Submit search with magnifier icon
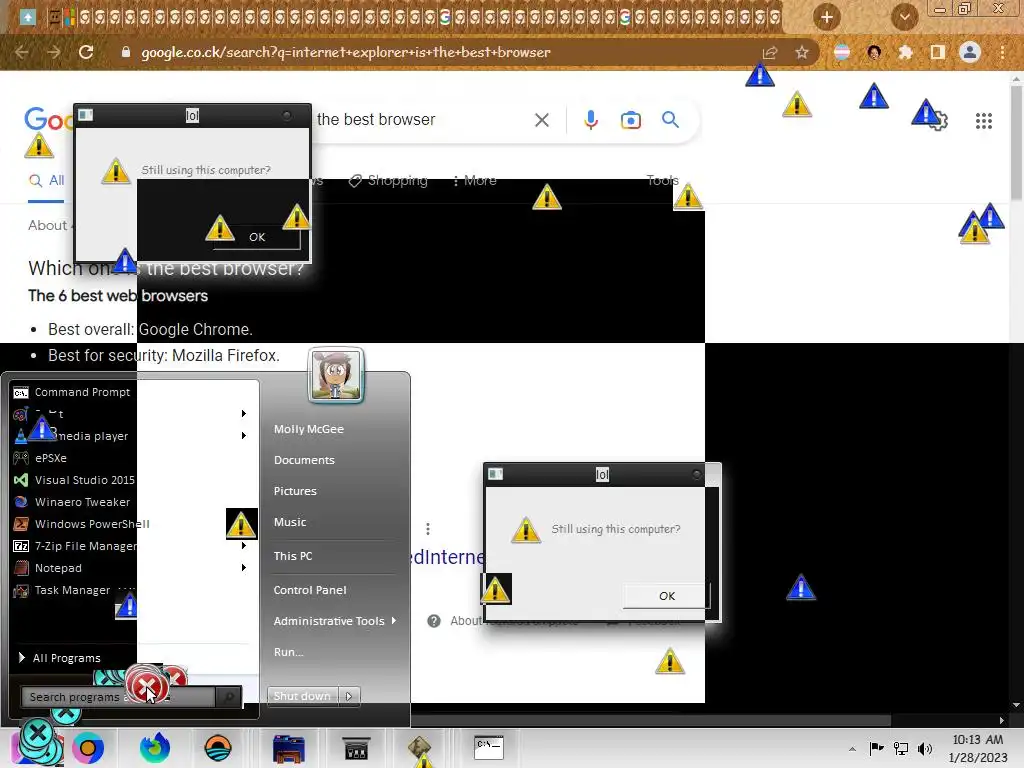 click(x=670, y=120)
